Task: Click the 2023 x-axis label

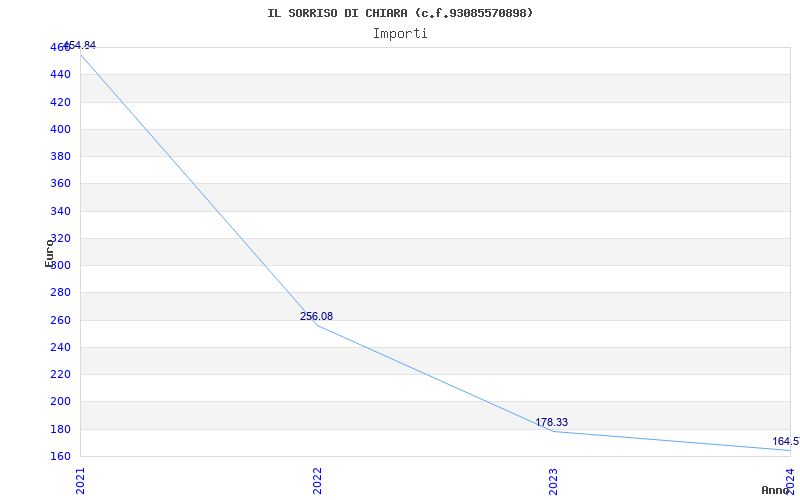Action: pyautogui.click(x=554, y=482)
